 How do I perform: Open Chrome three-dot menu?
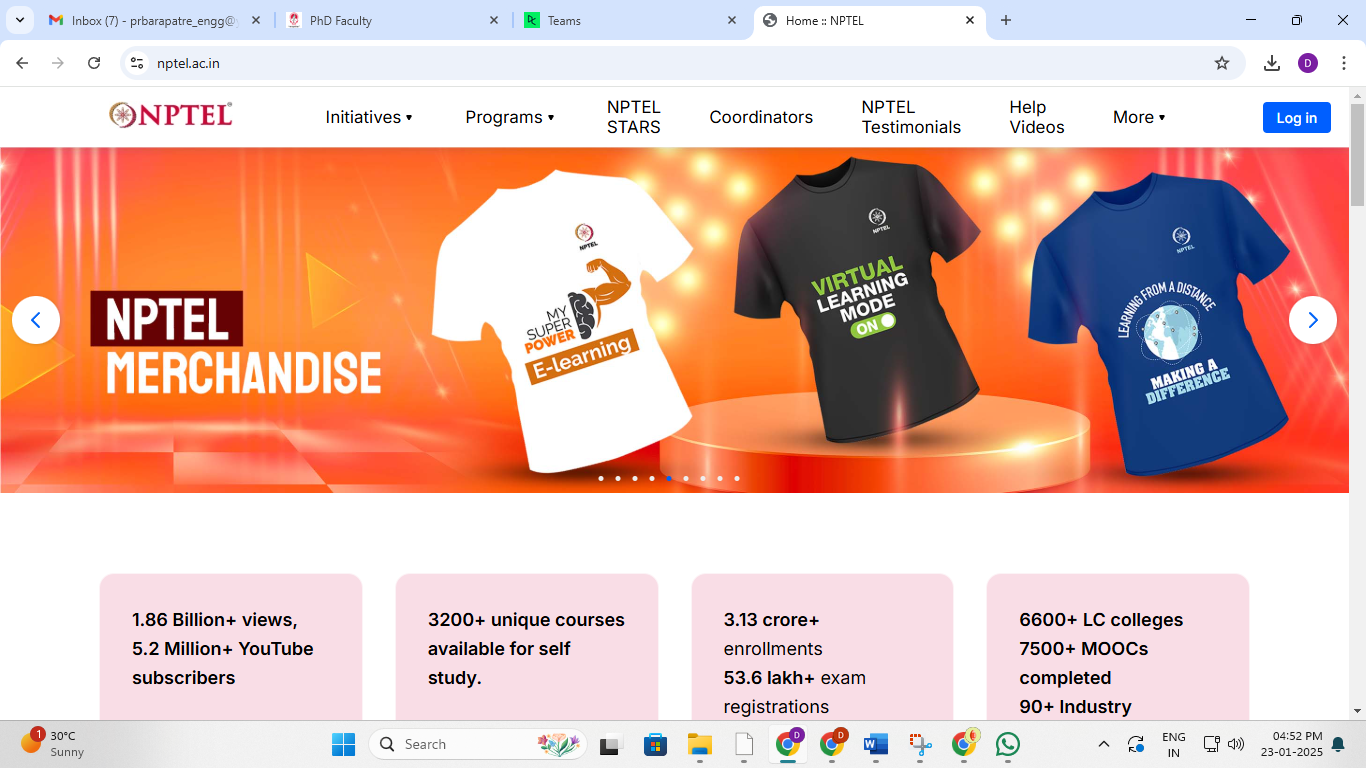click(x=1344, y=63)
